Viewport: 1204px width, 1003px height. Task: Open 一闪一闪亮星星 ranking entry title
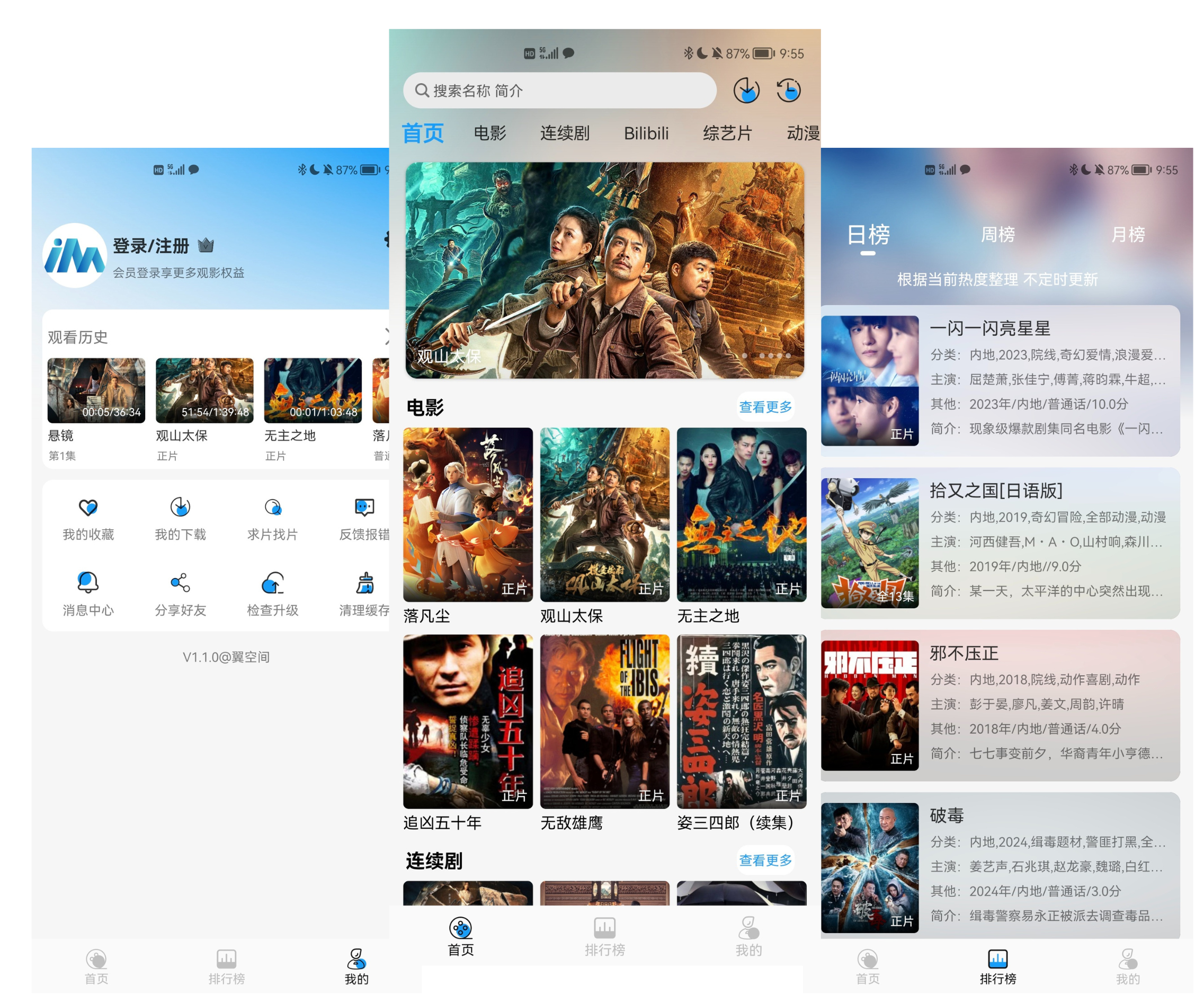pyautogui.click(x=989, y=328)
